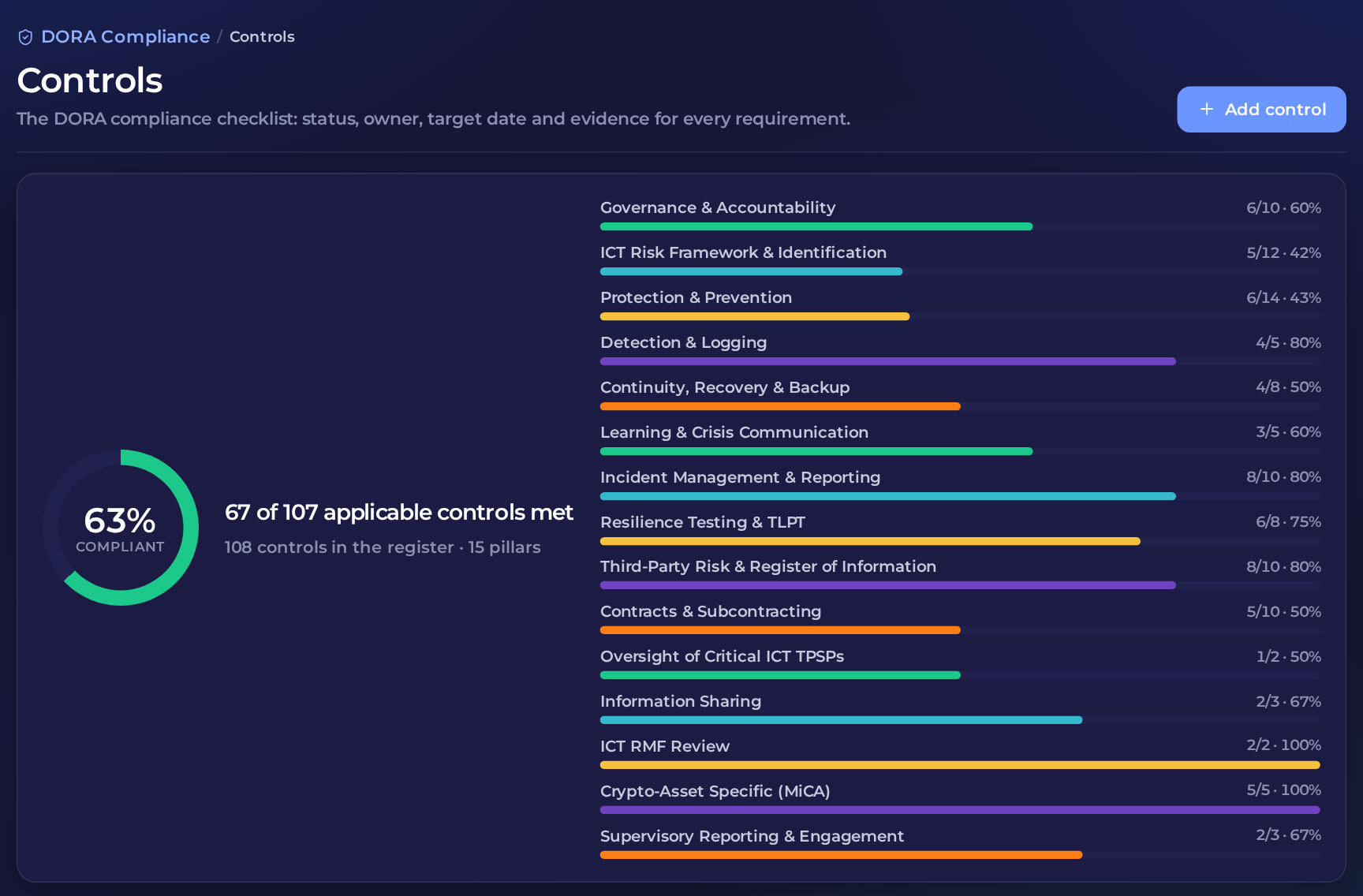Click the plus icon in Add control
The width and height of the screenshot is (1363, 896).
point(1206,110)
